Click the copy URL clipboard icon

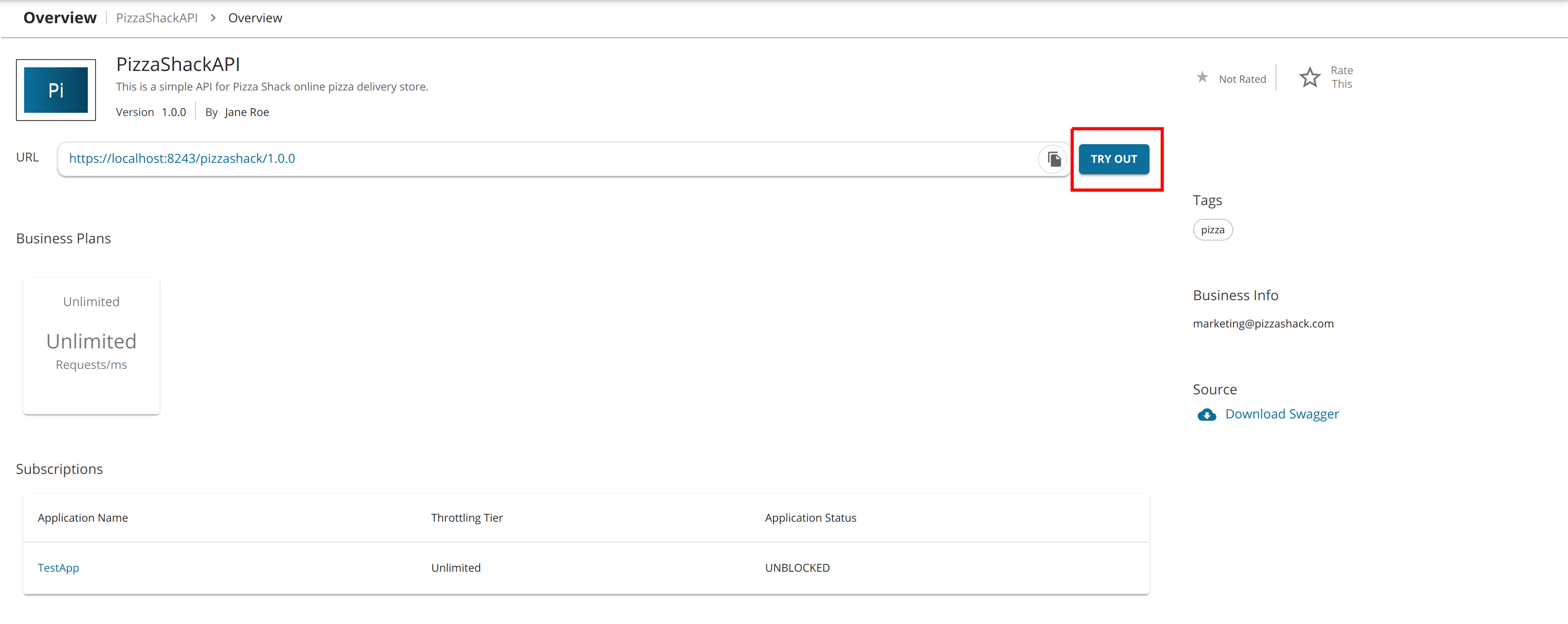click(x=1054, y=160)
